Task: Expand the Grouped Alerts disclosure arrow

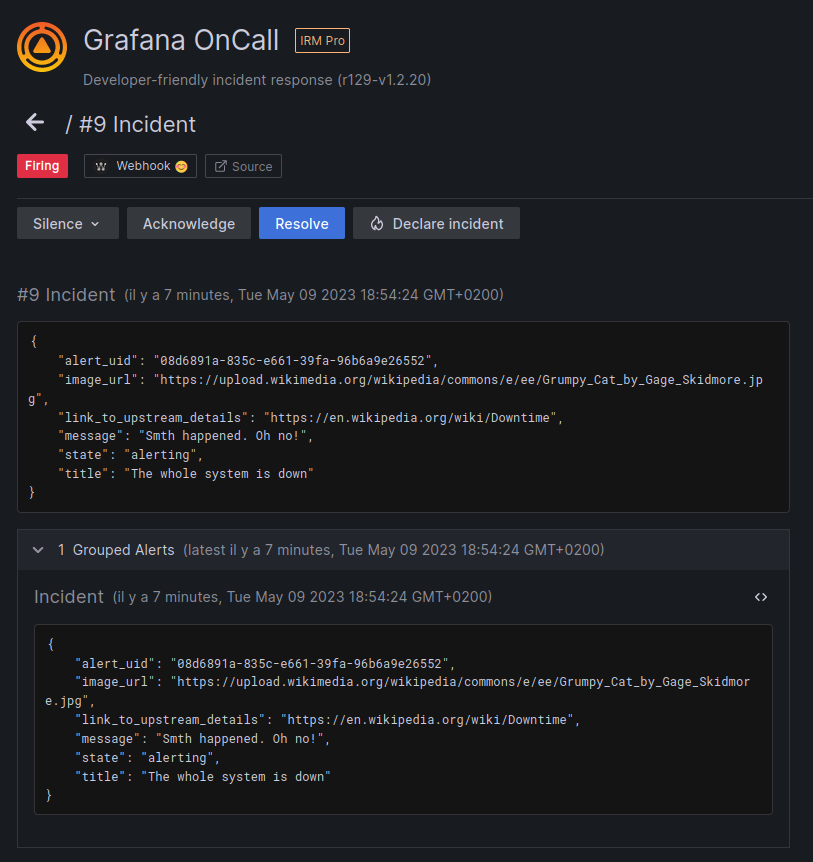Action: (38, 549)
